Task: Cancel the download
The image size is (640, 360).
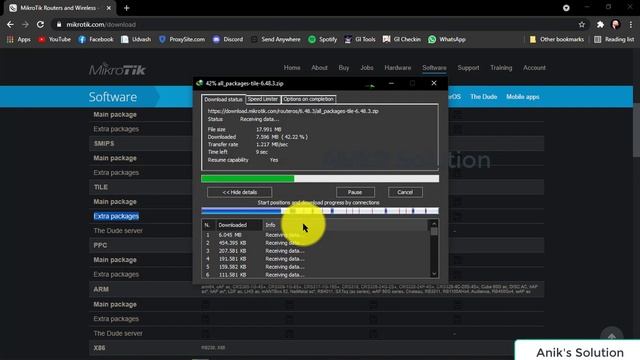Action: pos(405,192)
